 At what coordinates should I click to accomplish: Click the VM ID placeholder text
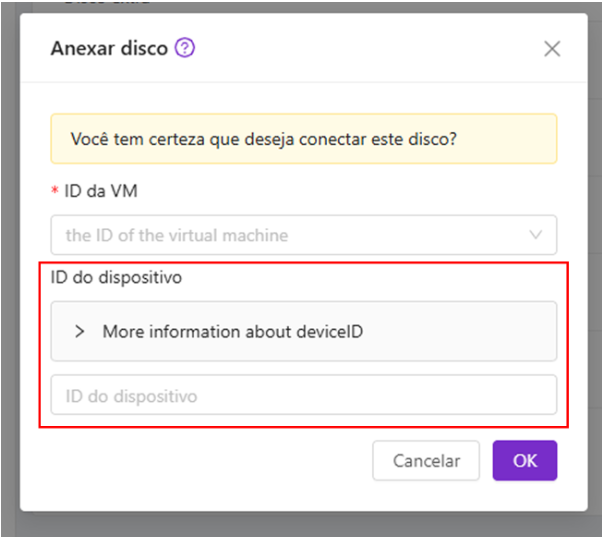pos(177,235)
